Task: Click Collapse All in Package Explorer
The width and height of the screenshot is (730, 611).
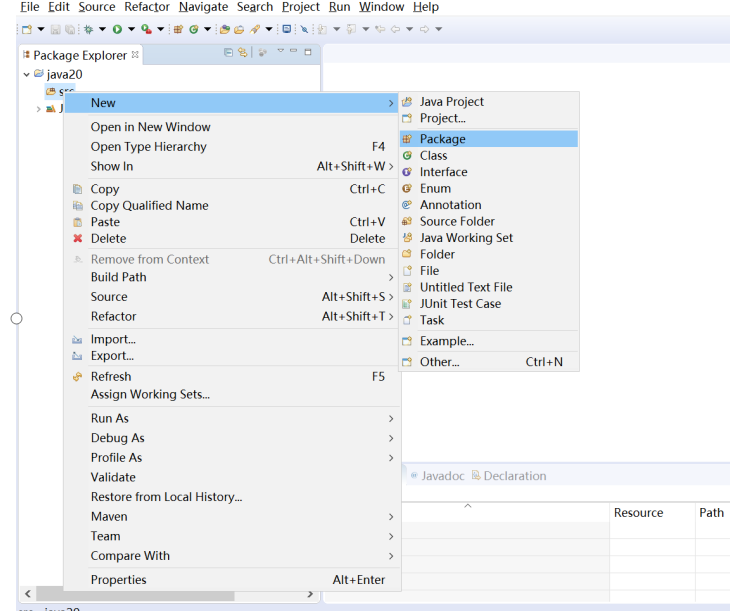Action: (x=228, y=52)
